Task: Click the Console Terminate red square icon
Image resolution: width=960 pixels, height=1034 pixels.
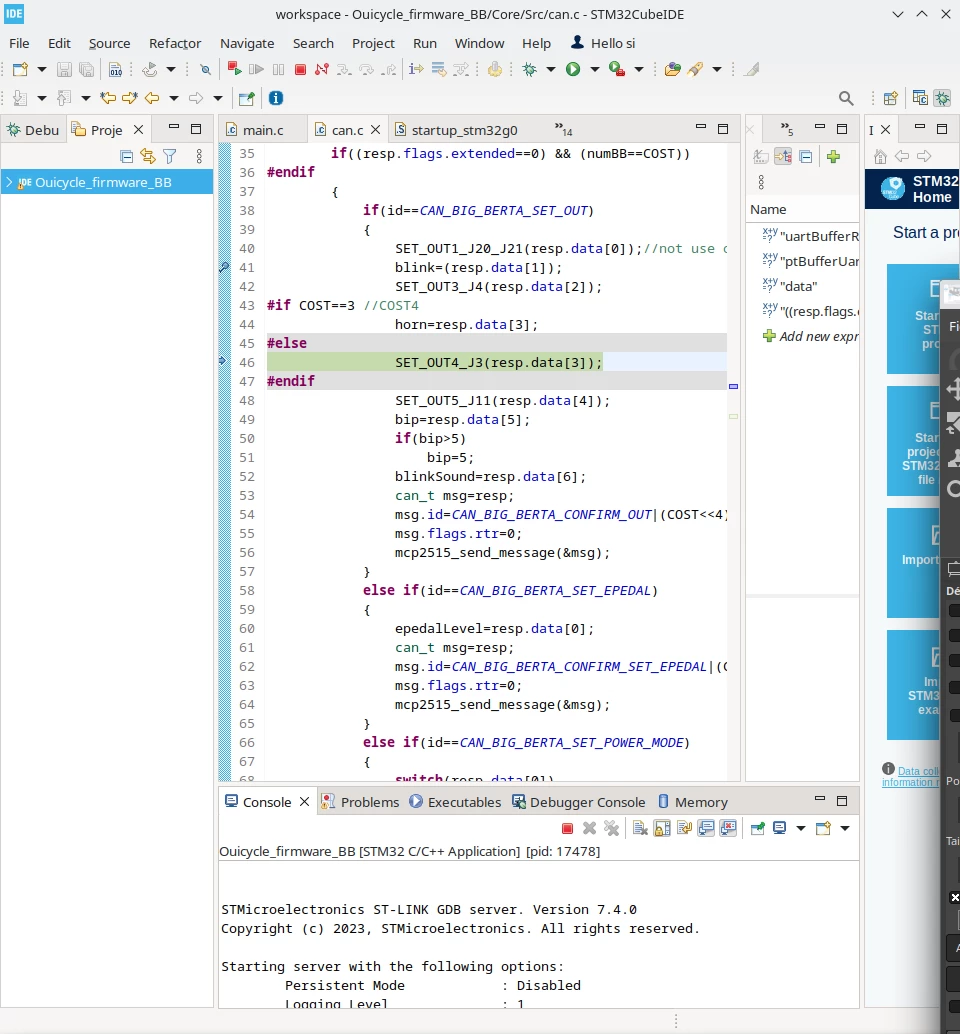Action: point(567,828)
